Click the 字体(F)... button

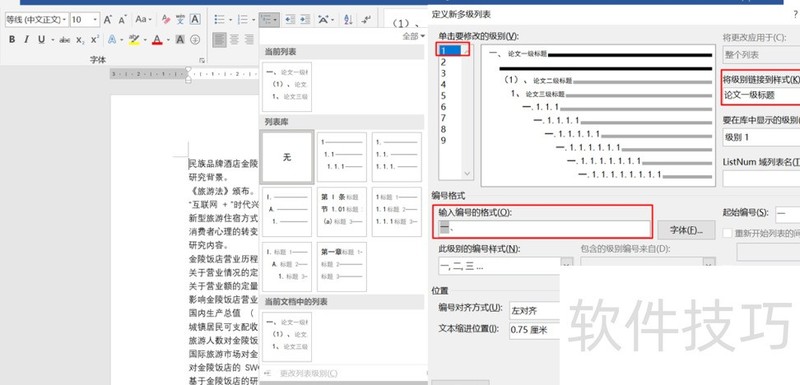pos(686,230)
